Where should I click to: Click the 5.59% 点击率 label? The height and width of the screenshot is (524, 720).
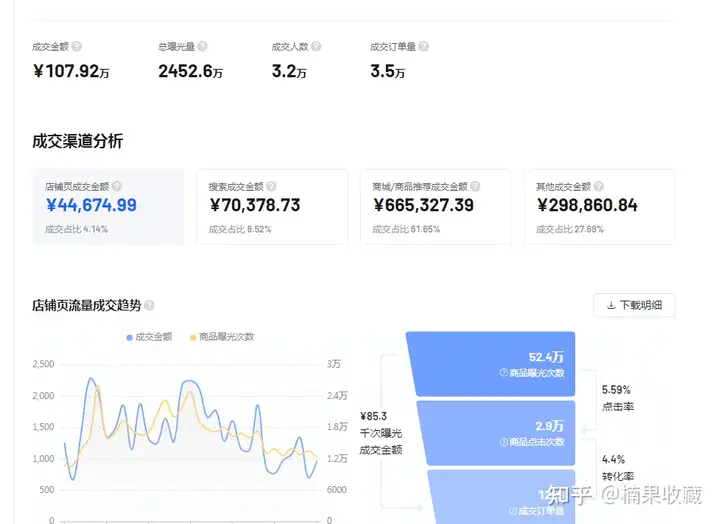tap(618, 398)
